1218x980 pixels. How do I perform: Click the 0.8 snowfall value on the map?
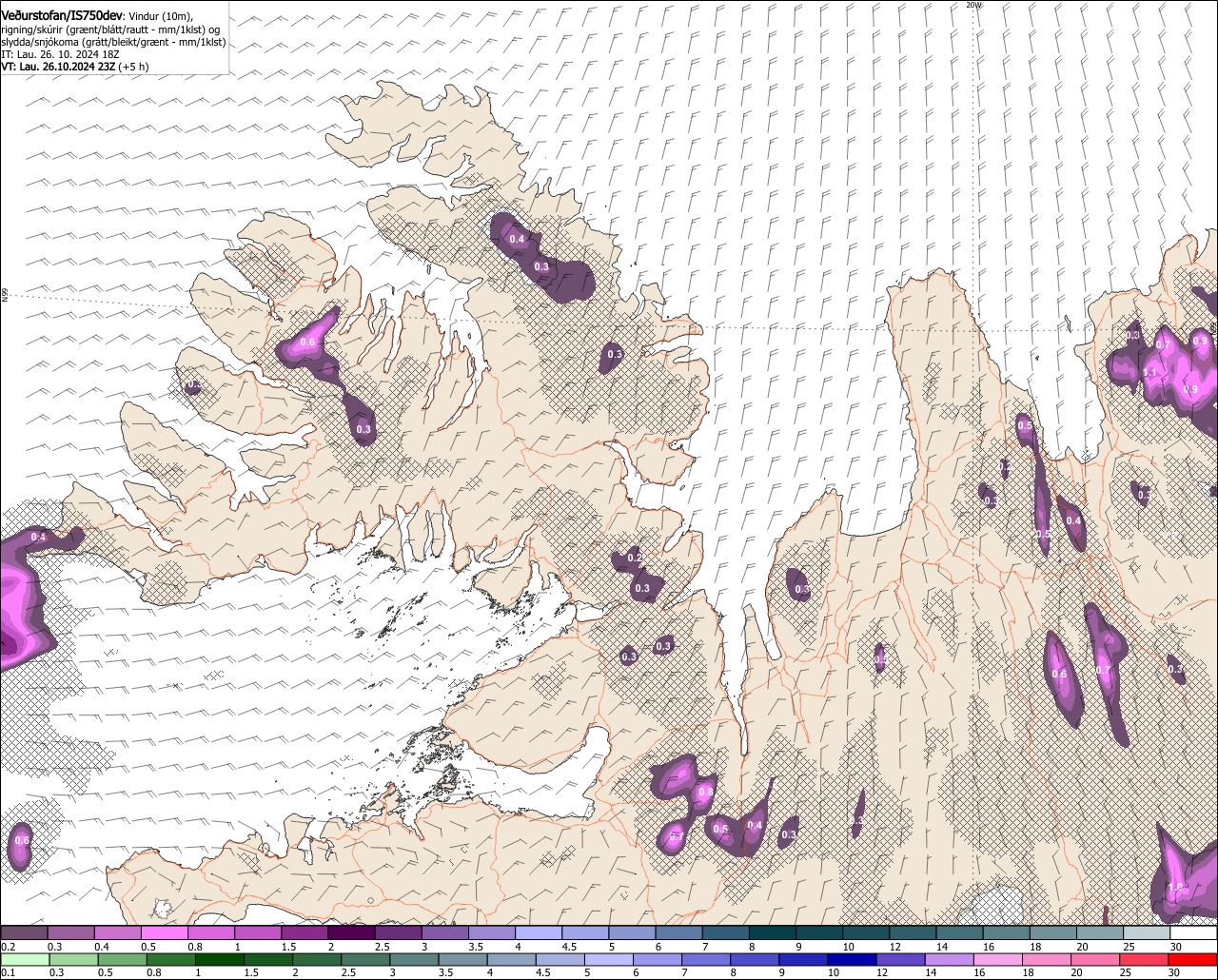[706, 792]
